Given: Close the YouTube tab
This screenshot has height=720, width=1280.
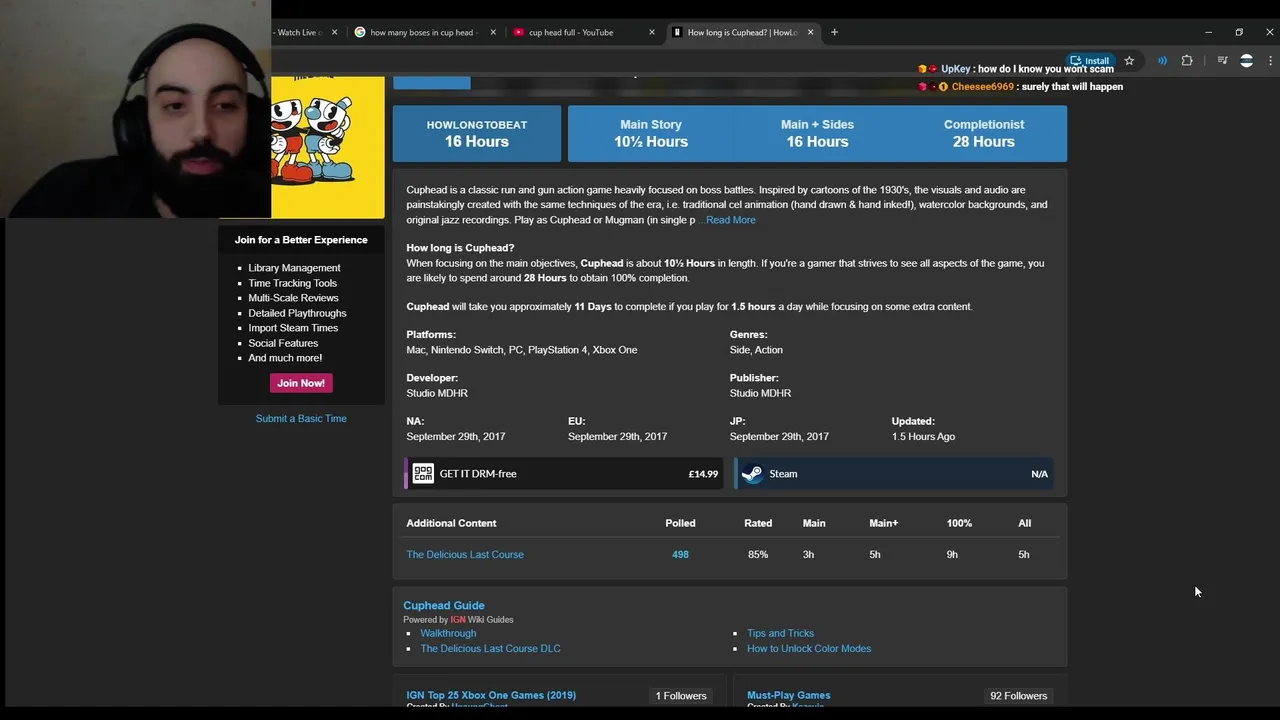Looking at the screenshot, I should (x=652, y=32).
